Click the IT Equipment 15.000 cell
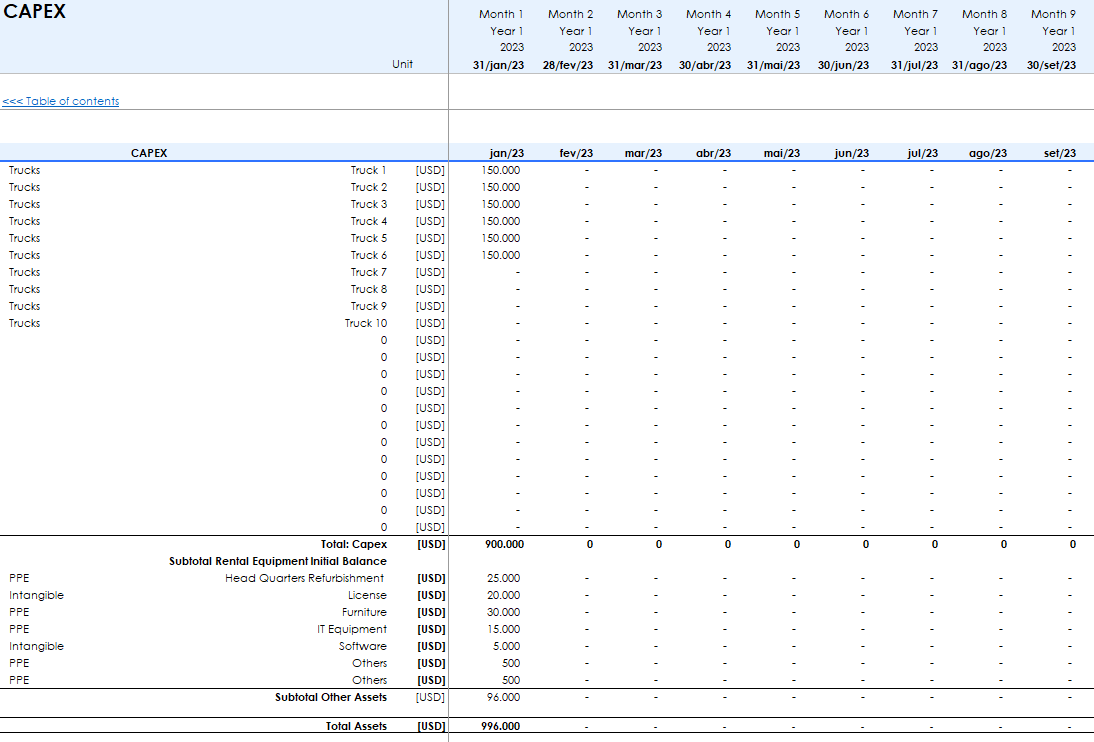Viewport: 1094px width, 742px height. click(x=503, y=629)
